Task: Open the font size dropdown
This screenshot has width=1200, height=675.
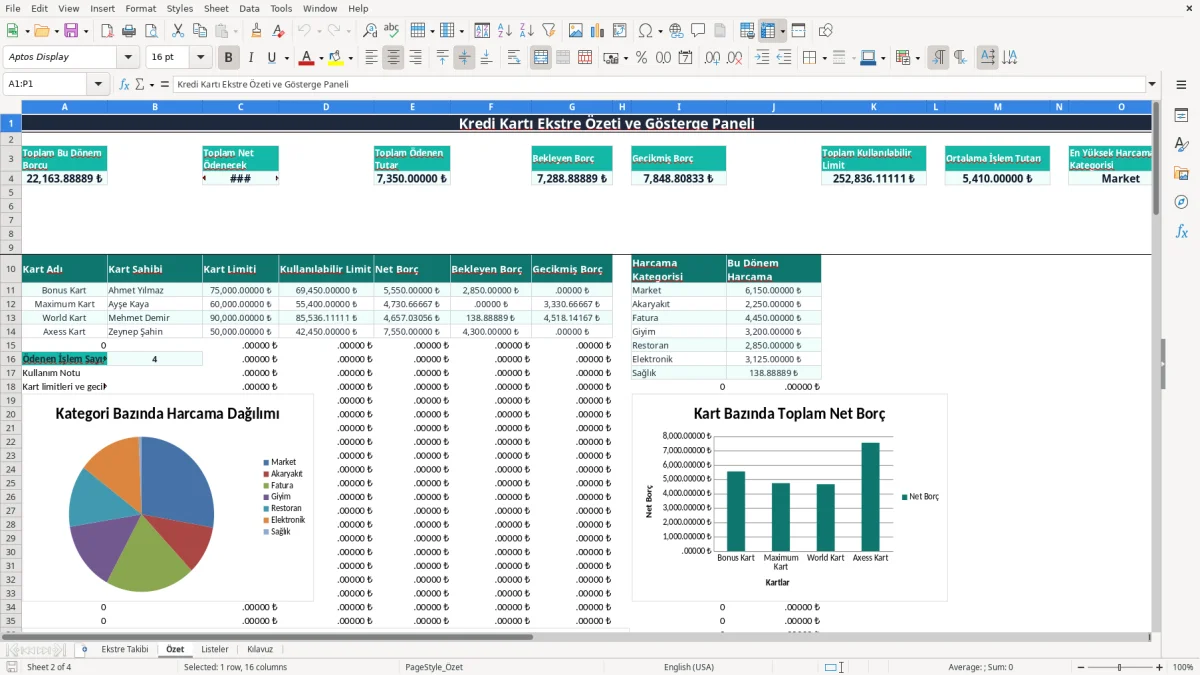Action: [201, 57]
